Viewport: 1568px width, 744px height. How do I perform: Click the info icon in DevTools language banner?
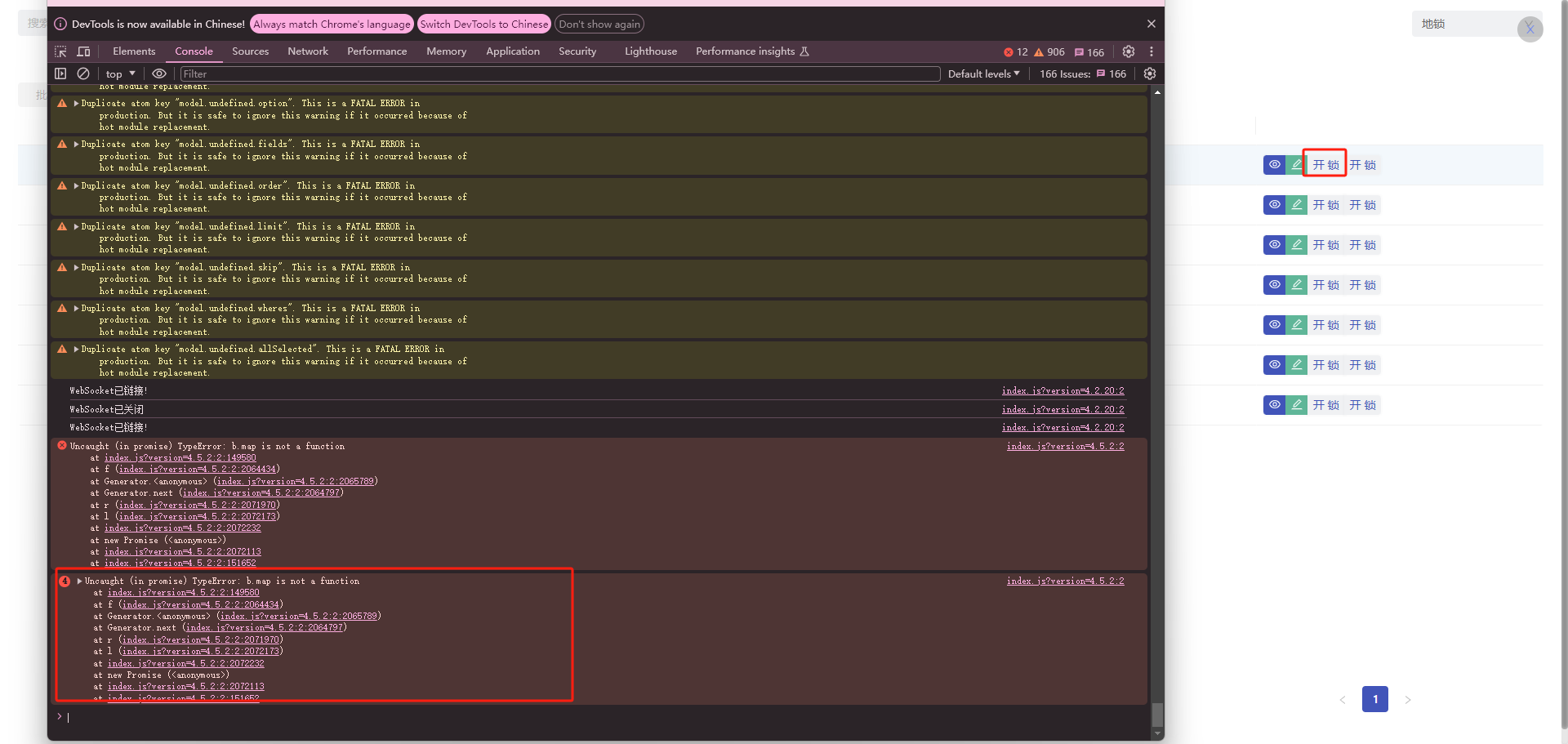pyautogui.click(x=60, y=24)
